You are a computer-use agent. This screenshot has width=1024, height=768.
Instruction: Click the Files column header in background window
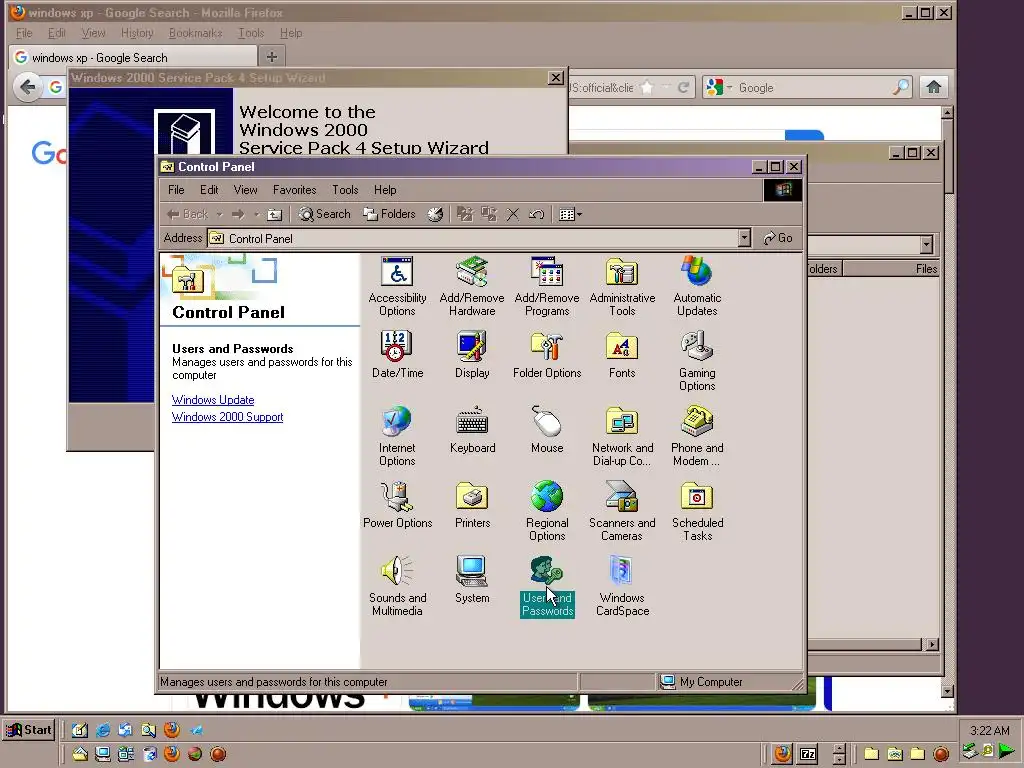pos(891,268)
